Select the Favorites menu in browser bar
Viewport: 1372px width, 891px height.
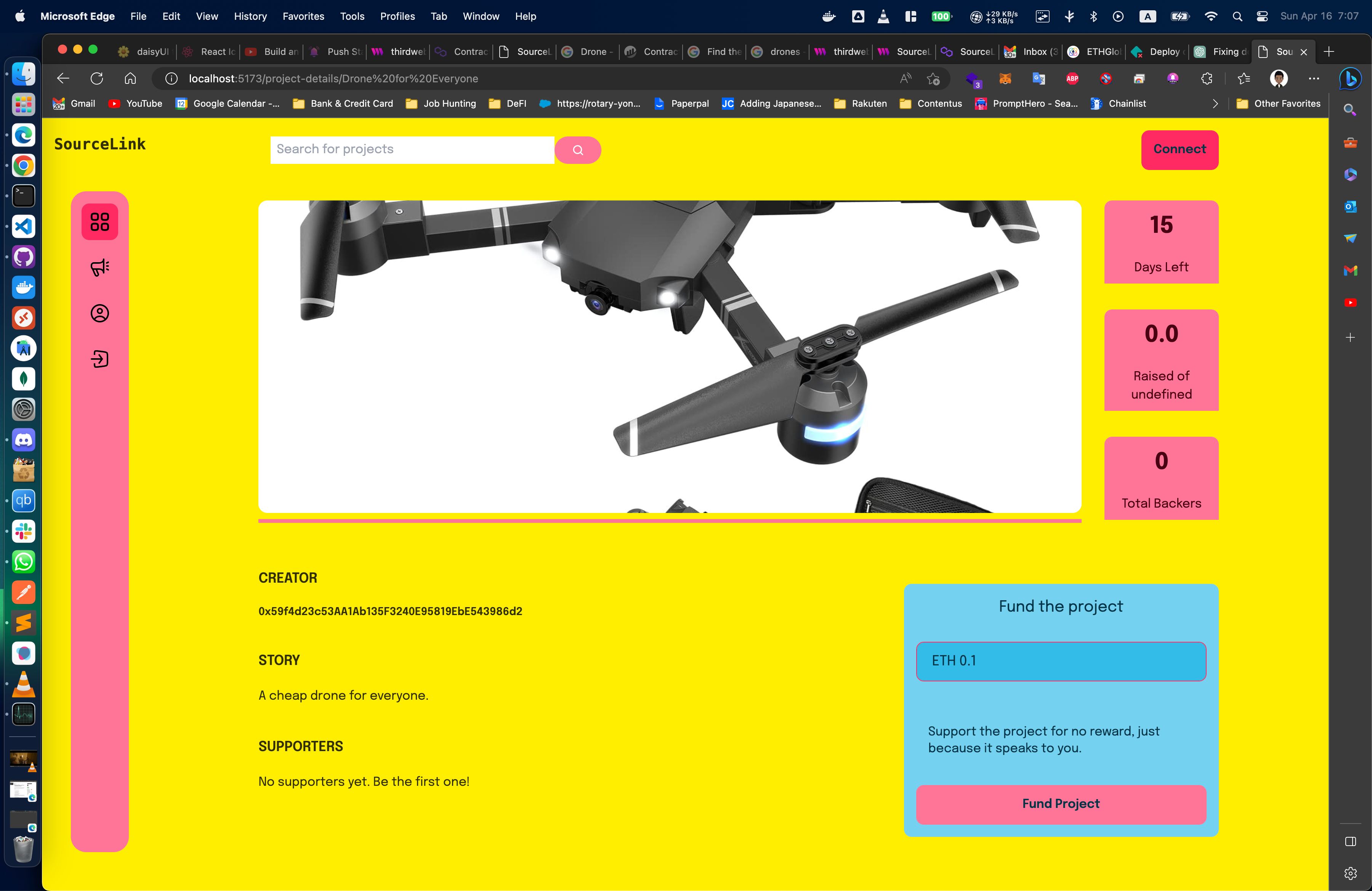[x=303, y=16]
